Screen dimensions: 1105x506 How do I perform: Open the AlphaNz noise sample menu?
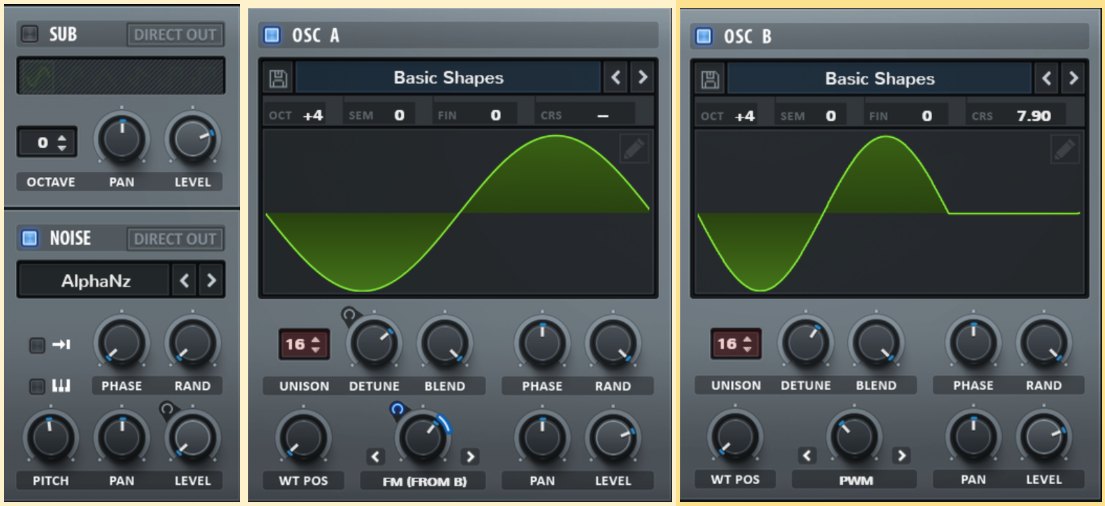pos(96,282)
